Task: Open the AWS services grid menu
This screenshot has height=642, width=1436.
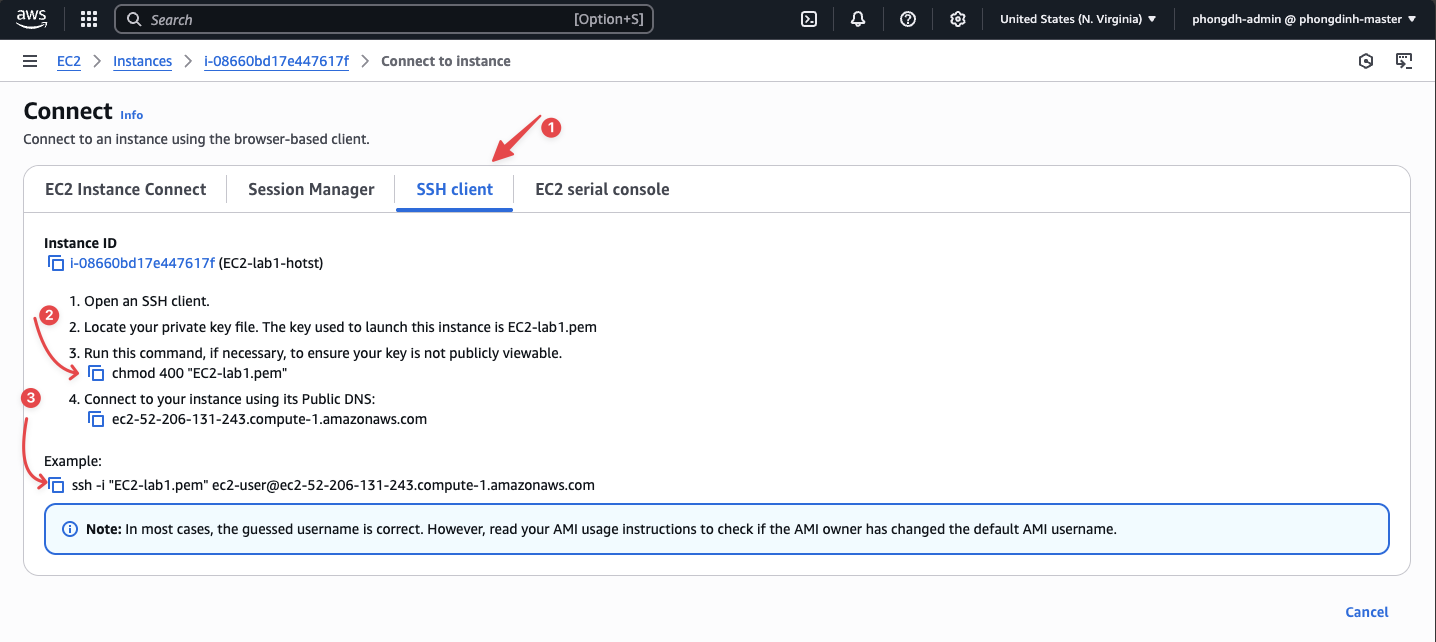Action: pyautogui.click(x=88, y=19)
